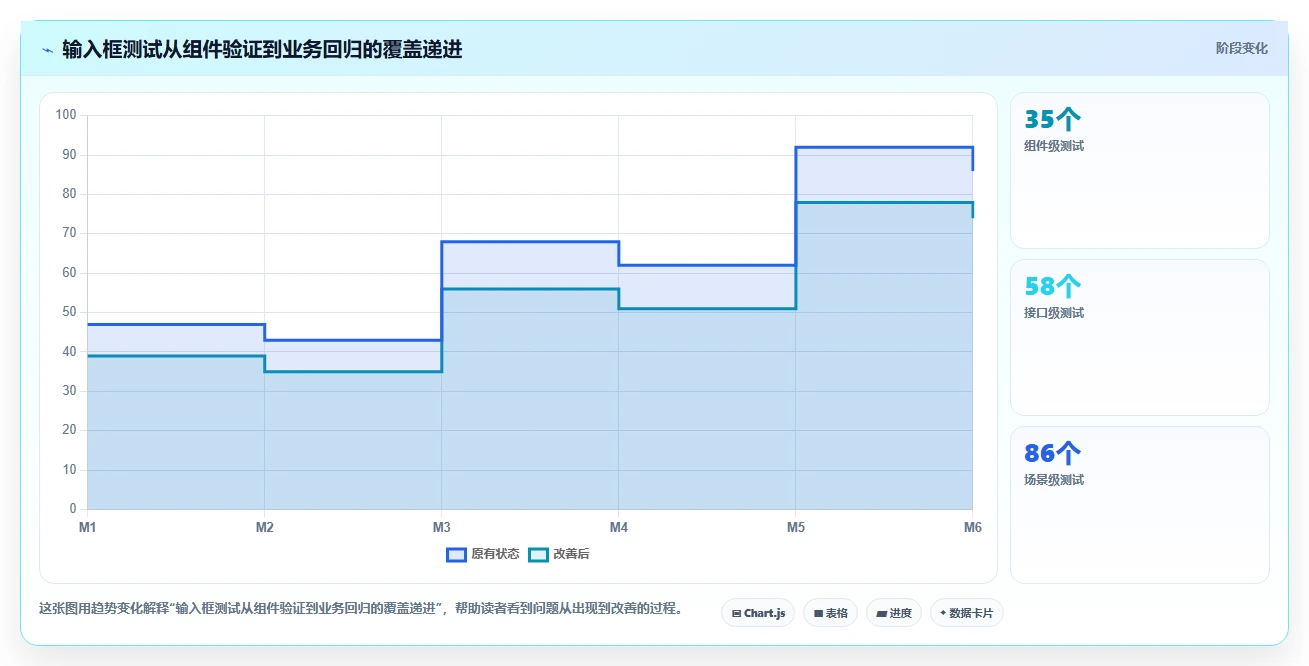Click the 阶段变化 label in the header
This screenshot has height=666, width=1309.
click(1241, 48)
